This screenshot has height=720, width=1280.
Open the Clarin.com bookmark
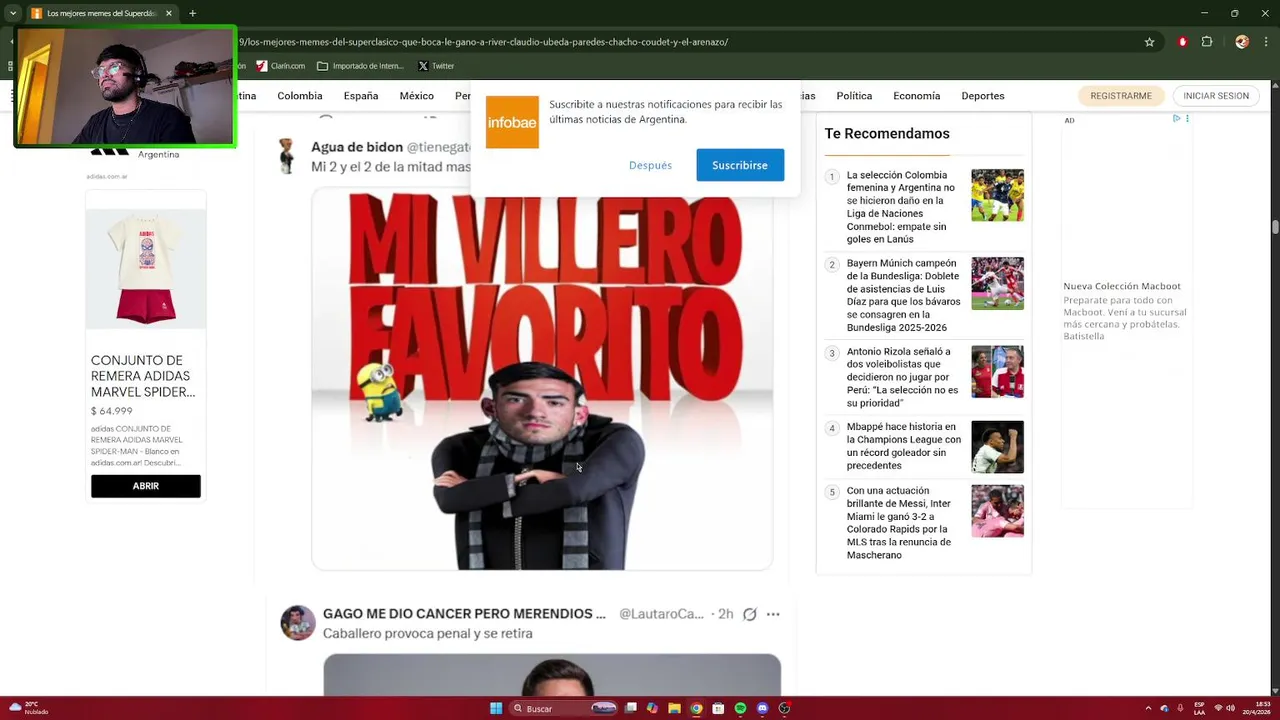281,66
